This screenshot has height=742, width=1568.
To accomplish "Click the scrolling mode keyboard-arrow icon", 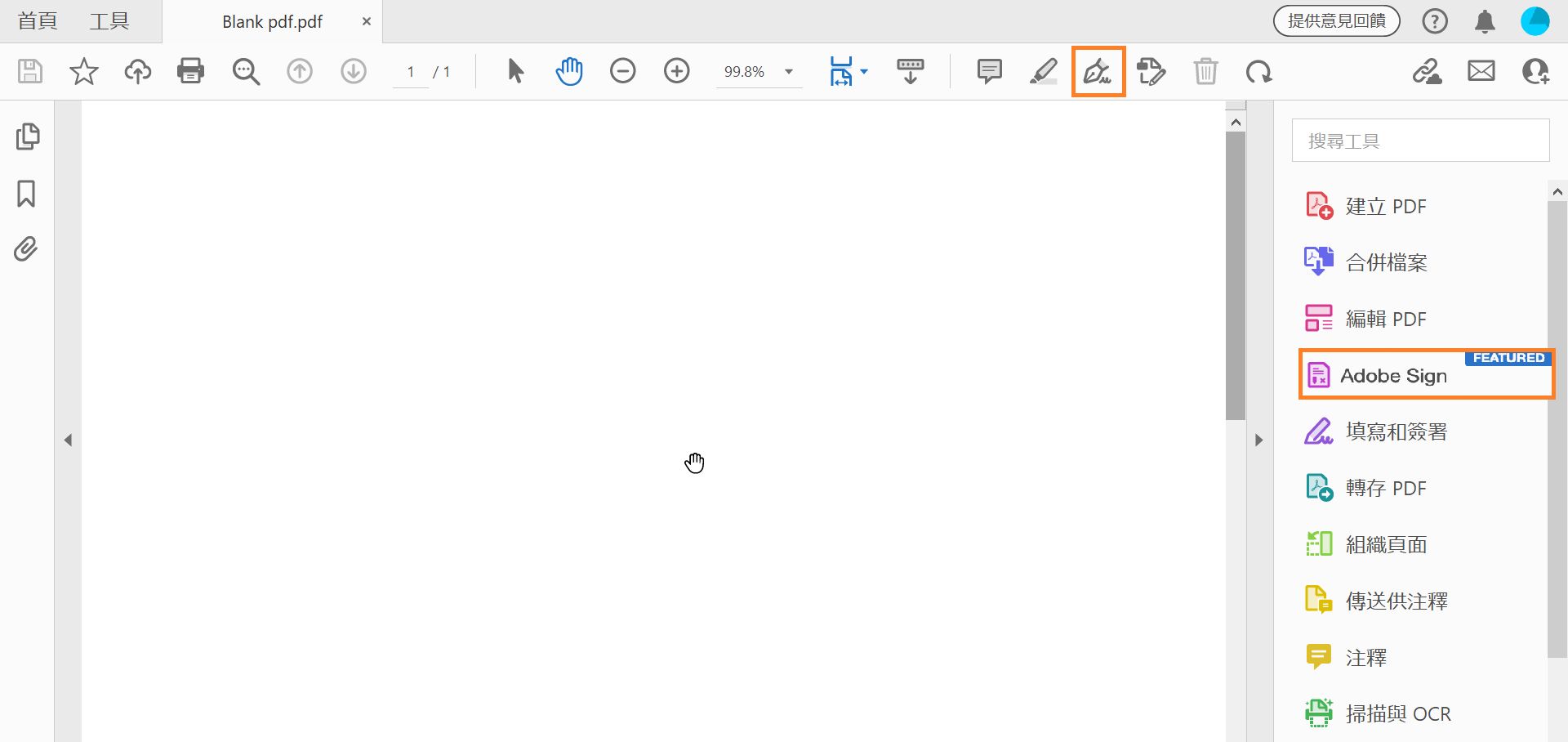I will click(x=911, y=72).
